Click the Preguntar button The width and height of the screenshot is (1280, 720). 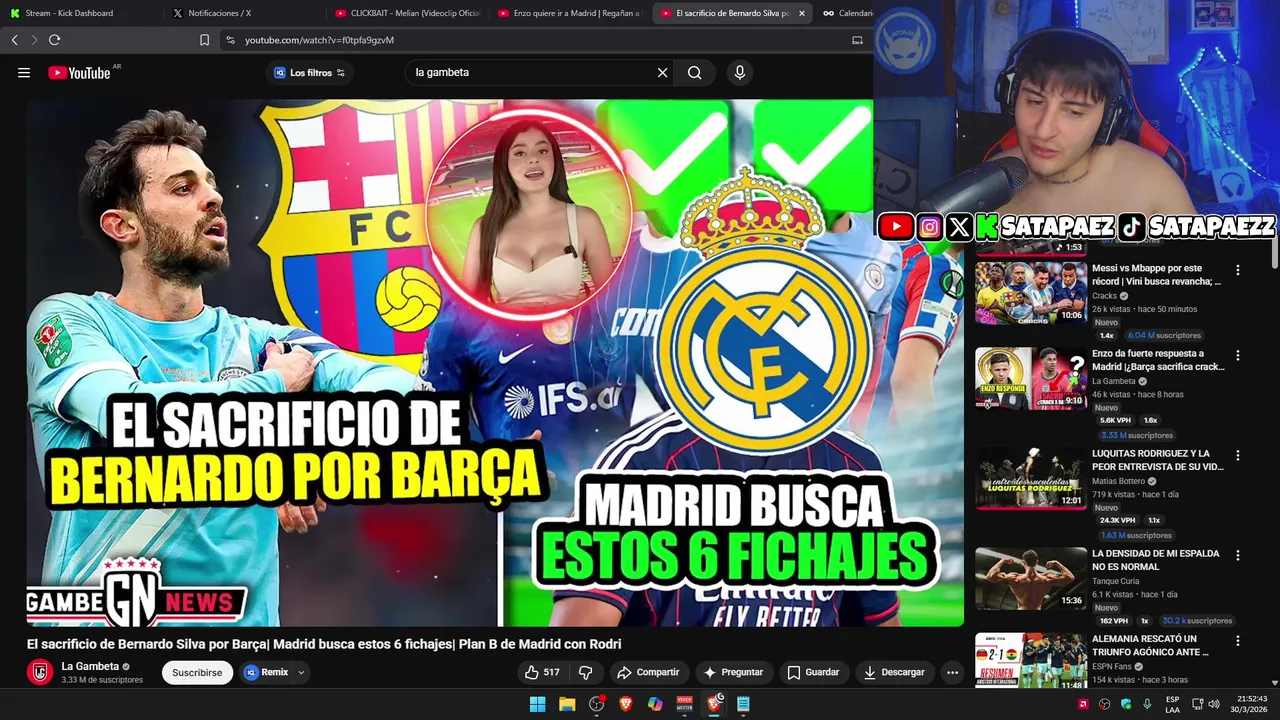click(733, 672)
